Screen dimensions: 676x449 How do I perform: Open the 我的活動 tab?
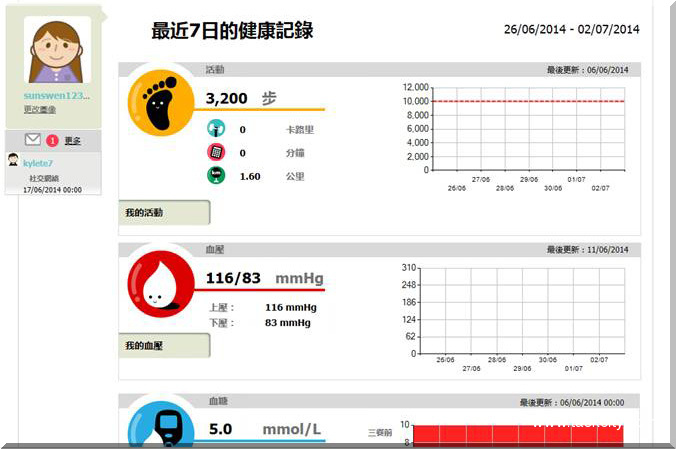tap(163, 213)
